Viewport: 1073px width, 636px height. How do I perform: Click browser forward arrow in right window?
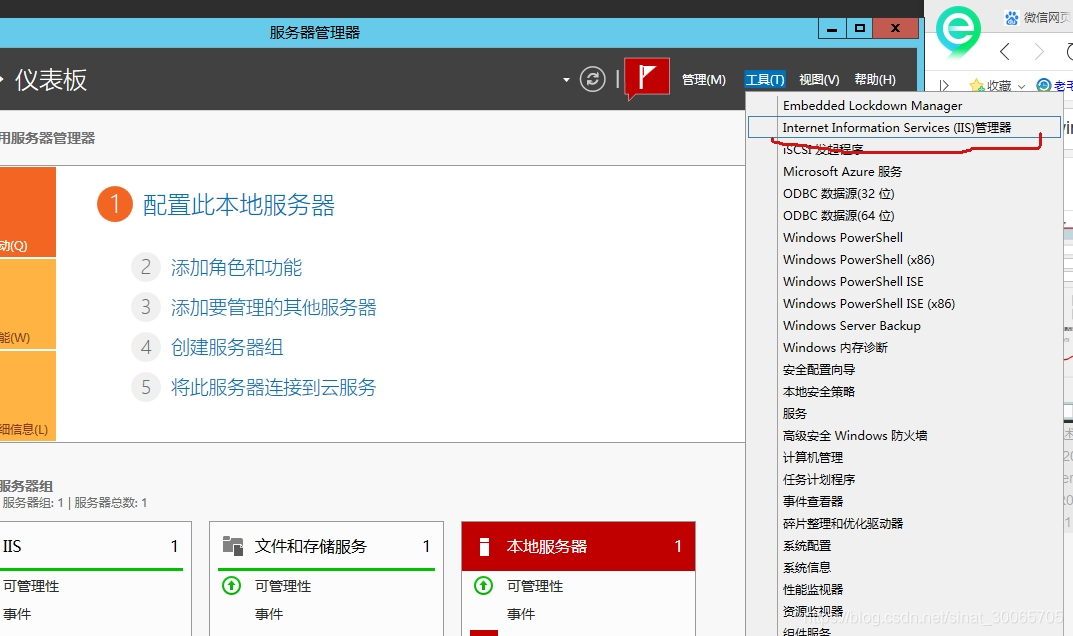[1039, 51]
